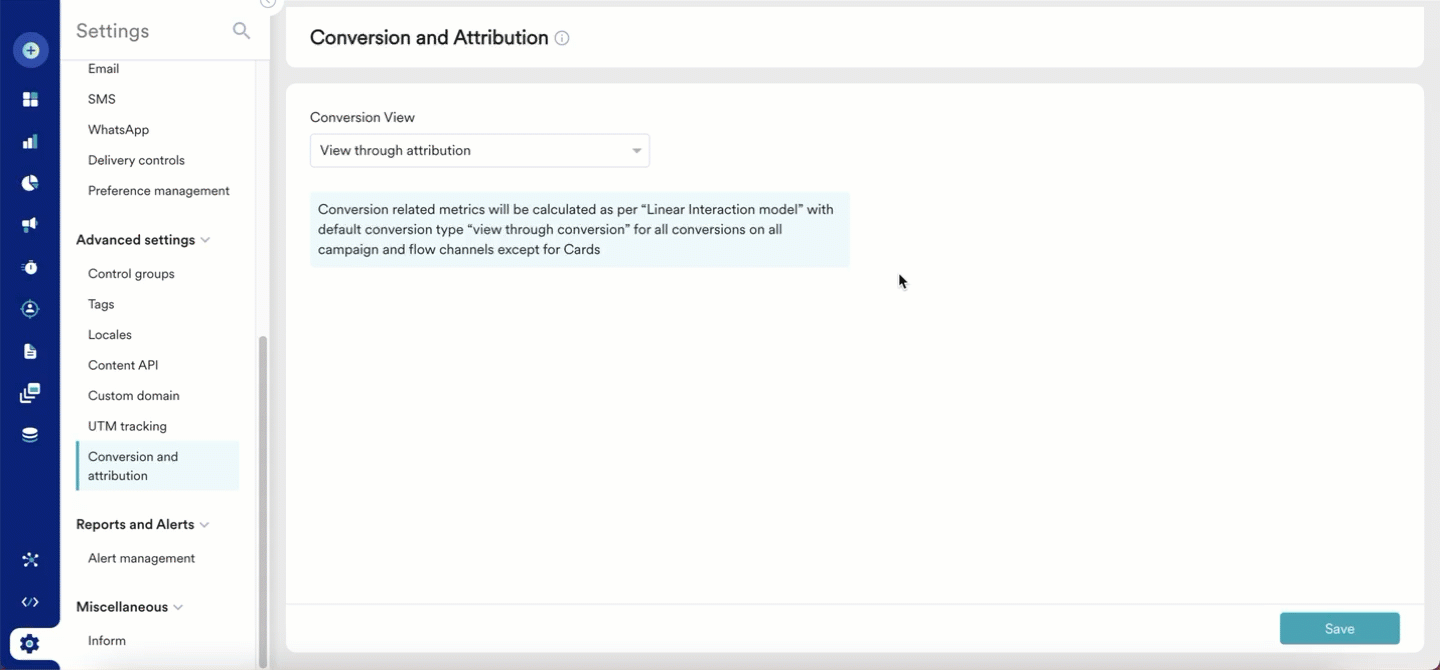Click the blue plus create icon
This screenshot has height=670, width=1440.
[30, 50]
